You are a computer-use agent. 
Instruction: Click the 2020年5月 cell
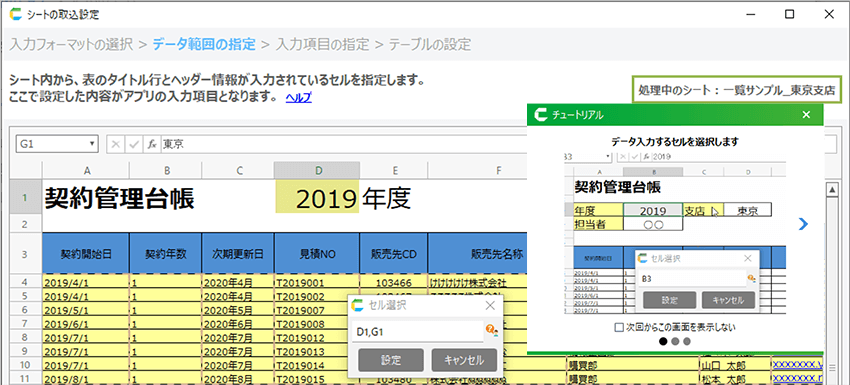point(238,311)
